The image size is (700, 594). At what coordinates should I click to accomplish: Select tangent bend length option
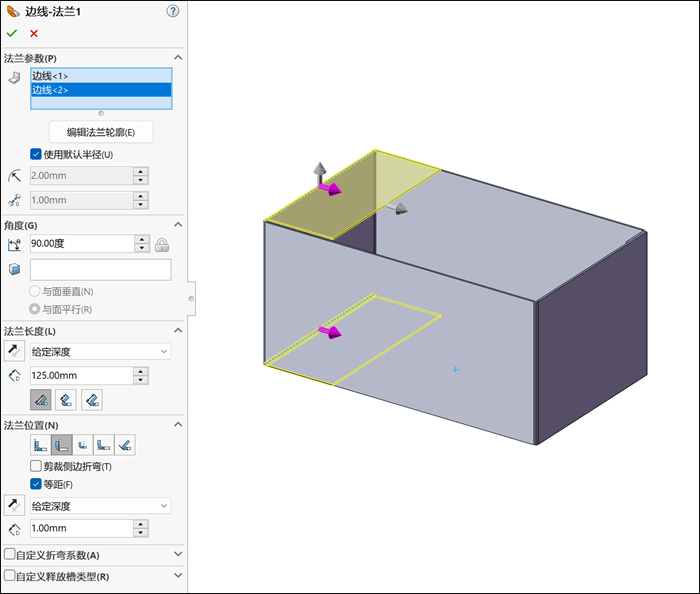click(x=92, y=400)
